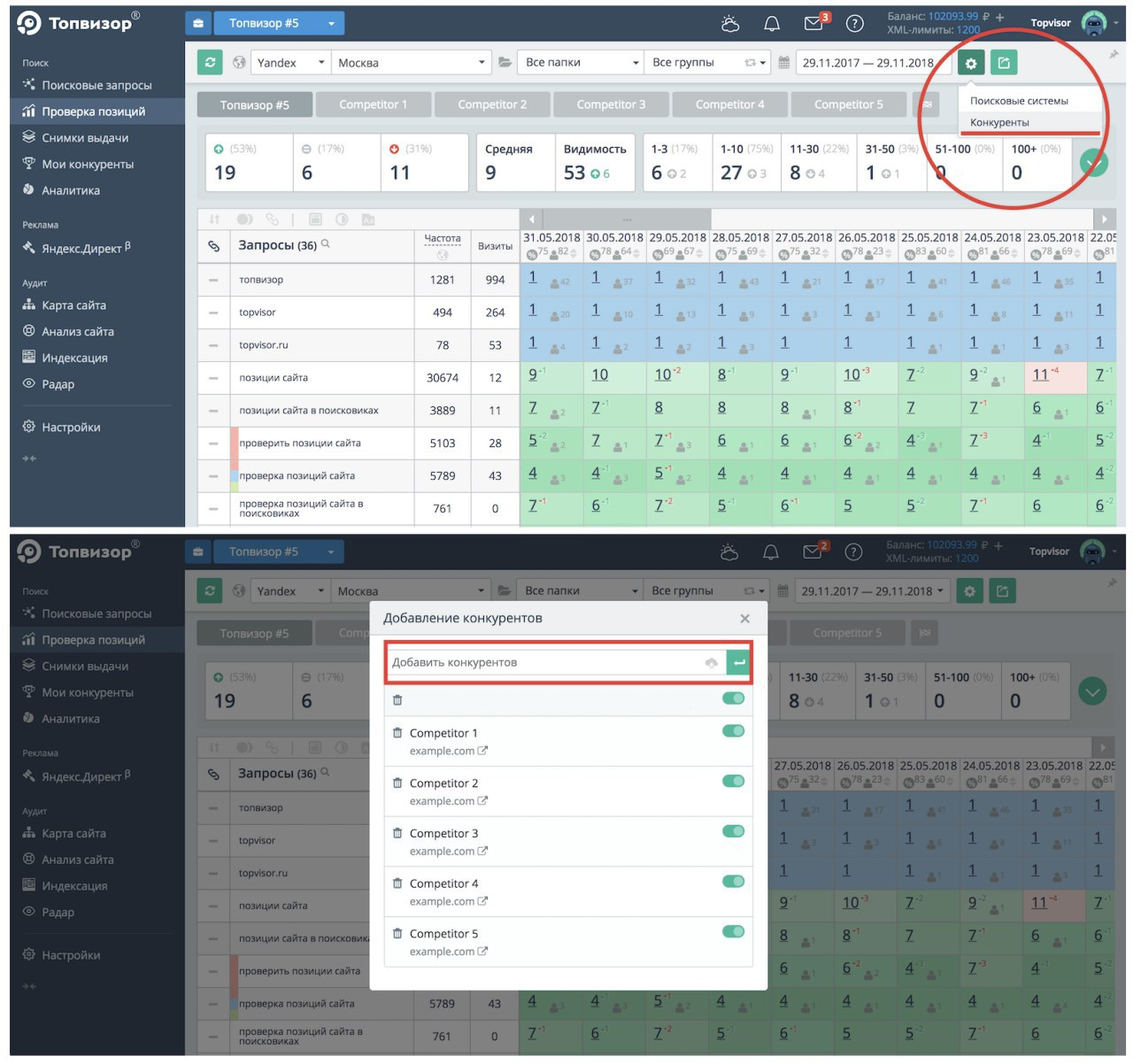Toggle off the Competitor 1 switch
Image resolution: width=1133 pixels, height=1064 pixels.
point(733,731)
